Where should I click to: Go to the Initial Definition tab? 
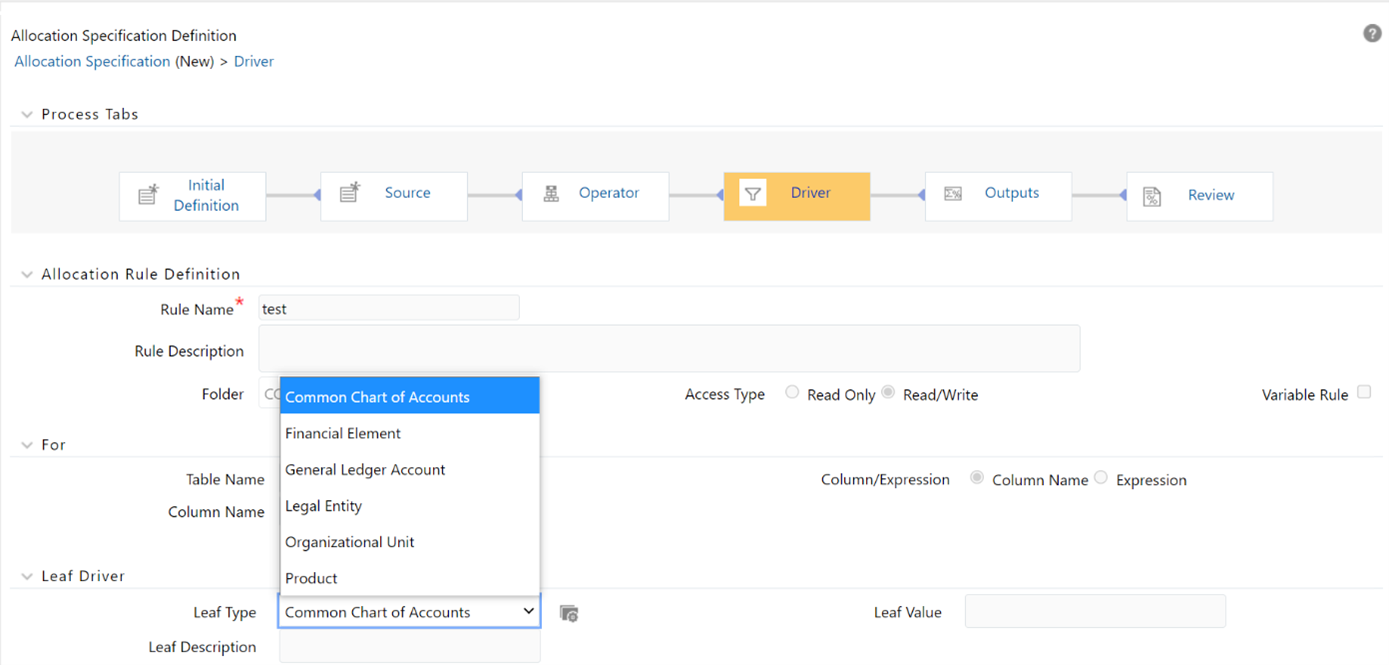click(x=192, y=196)
